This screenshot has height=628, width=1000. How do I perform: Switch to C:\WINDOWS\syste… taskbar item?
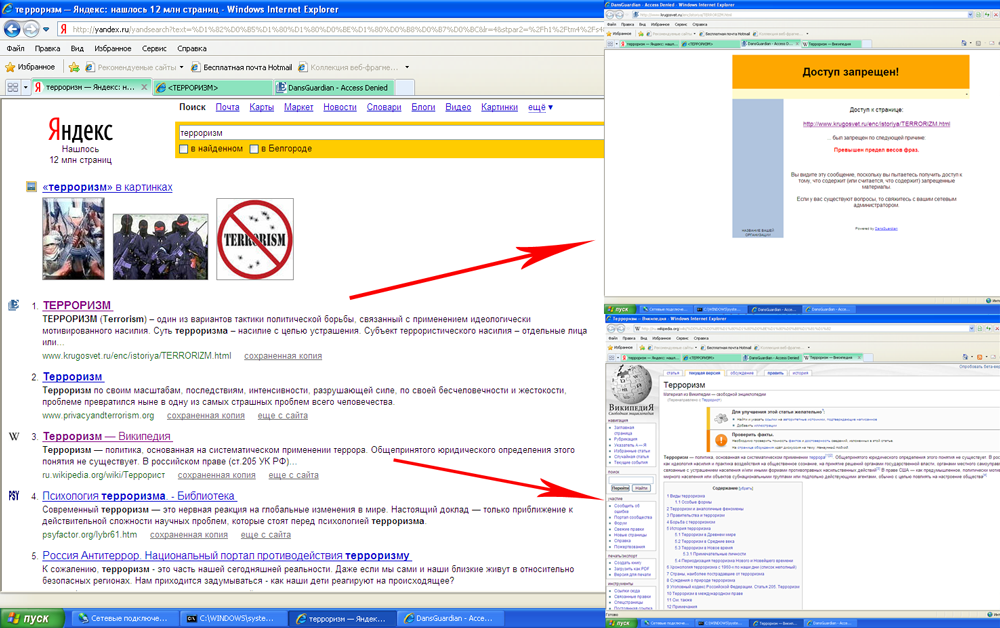click(x=231, y=618)
